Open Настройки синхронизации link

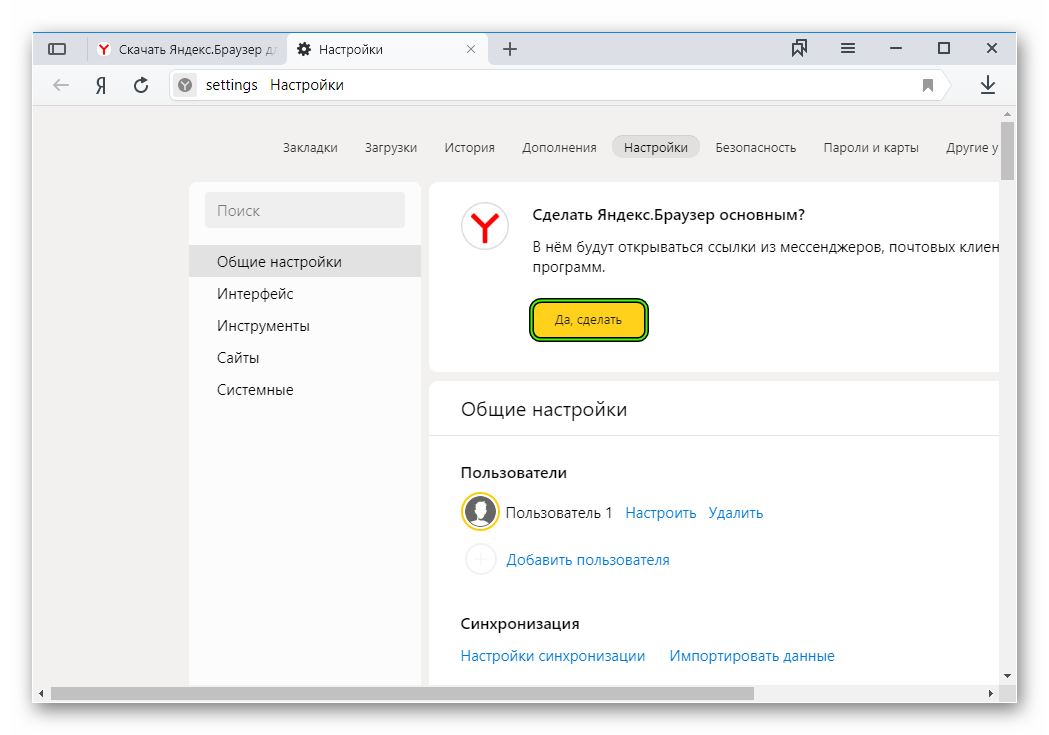553,656
